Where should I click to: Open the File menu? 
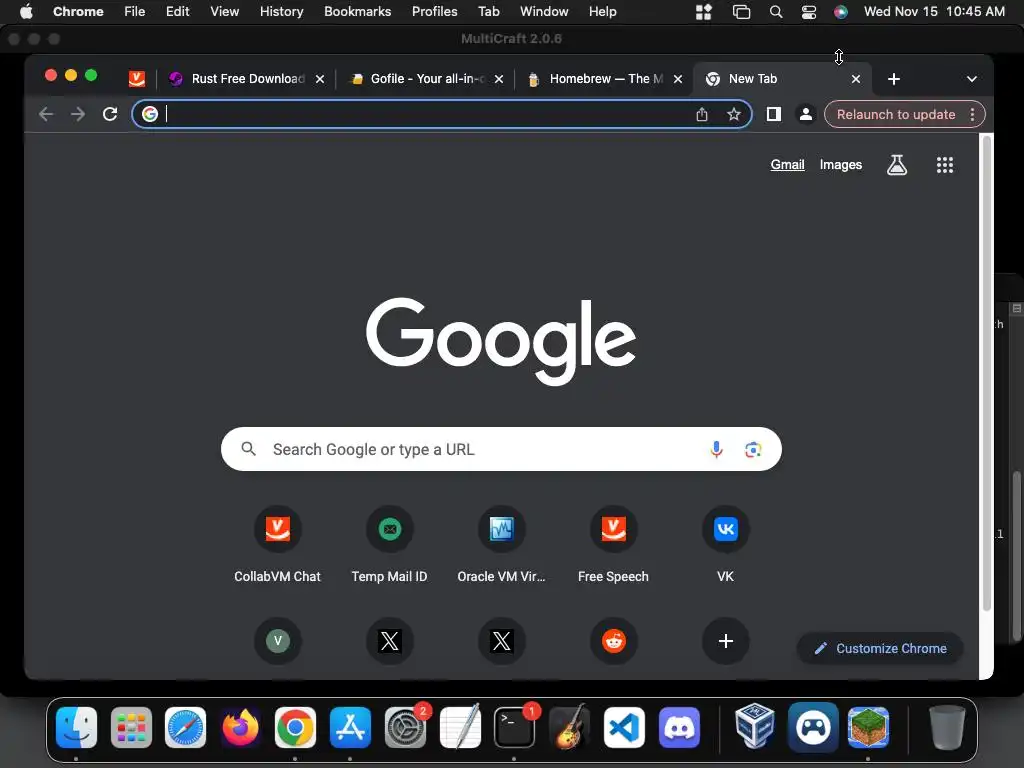(x=135, y=12)
